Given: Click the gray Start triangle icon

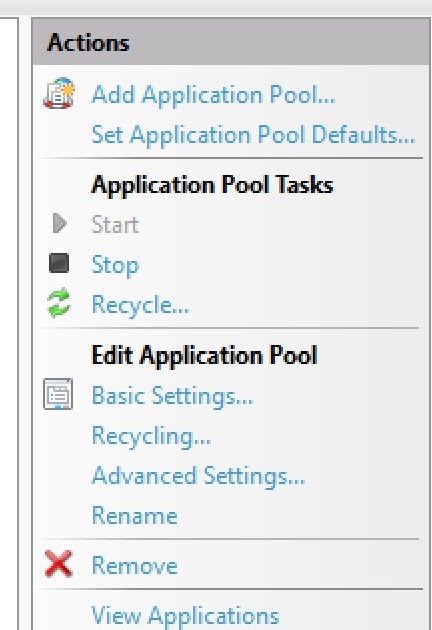Looking at the screenshot, I should 59,223.
